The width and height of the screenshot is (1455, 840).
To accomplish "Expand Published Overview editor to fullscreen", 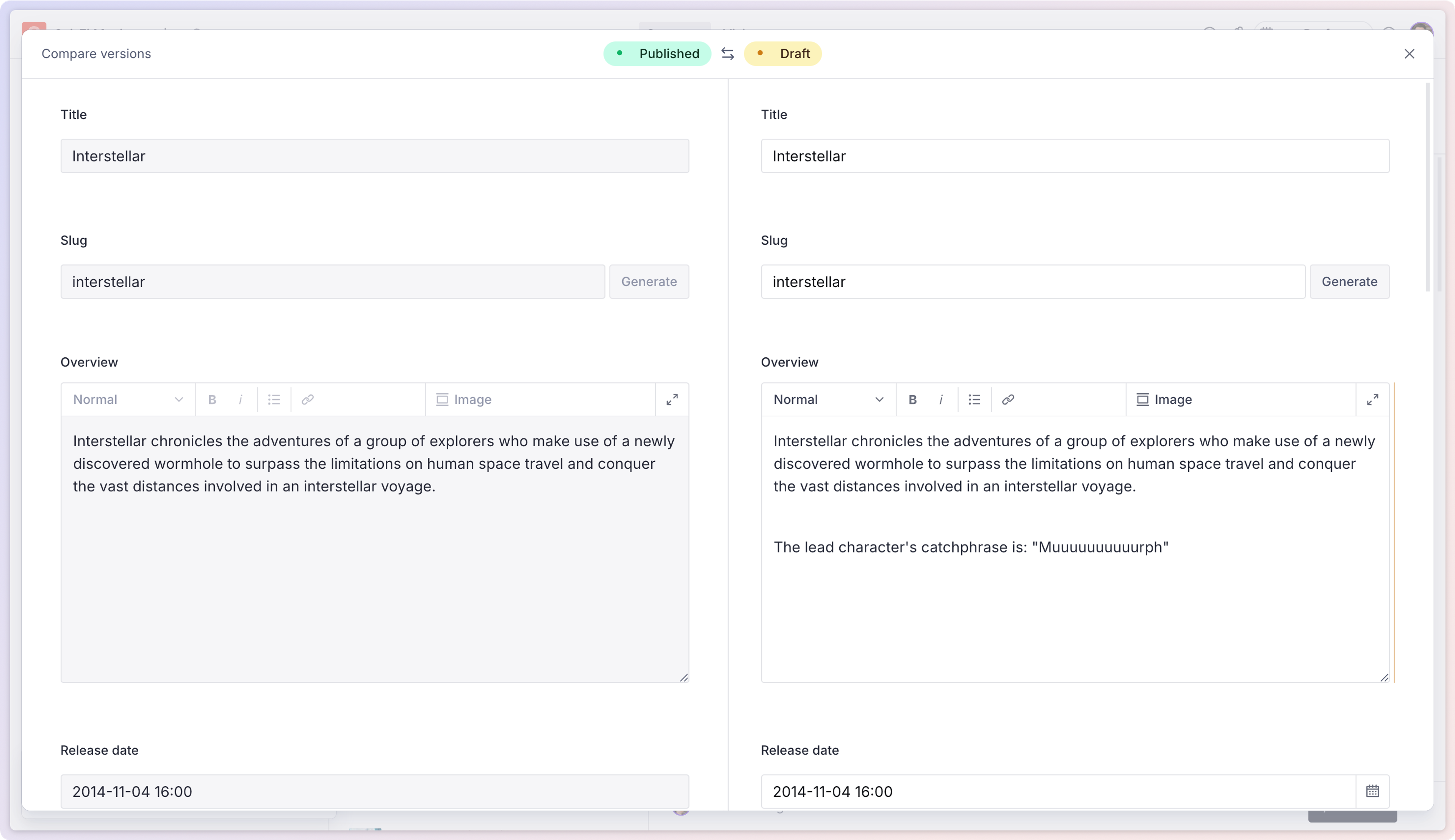I will pos(671,399).
